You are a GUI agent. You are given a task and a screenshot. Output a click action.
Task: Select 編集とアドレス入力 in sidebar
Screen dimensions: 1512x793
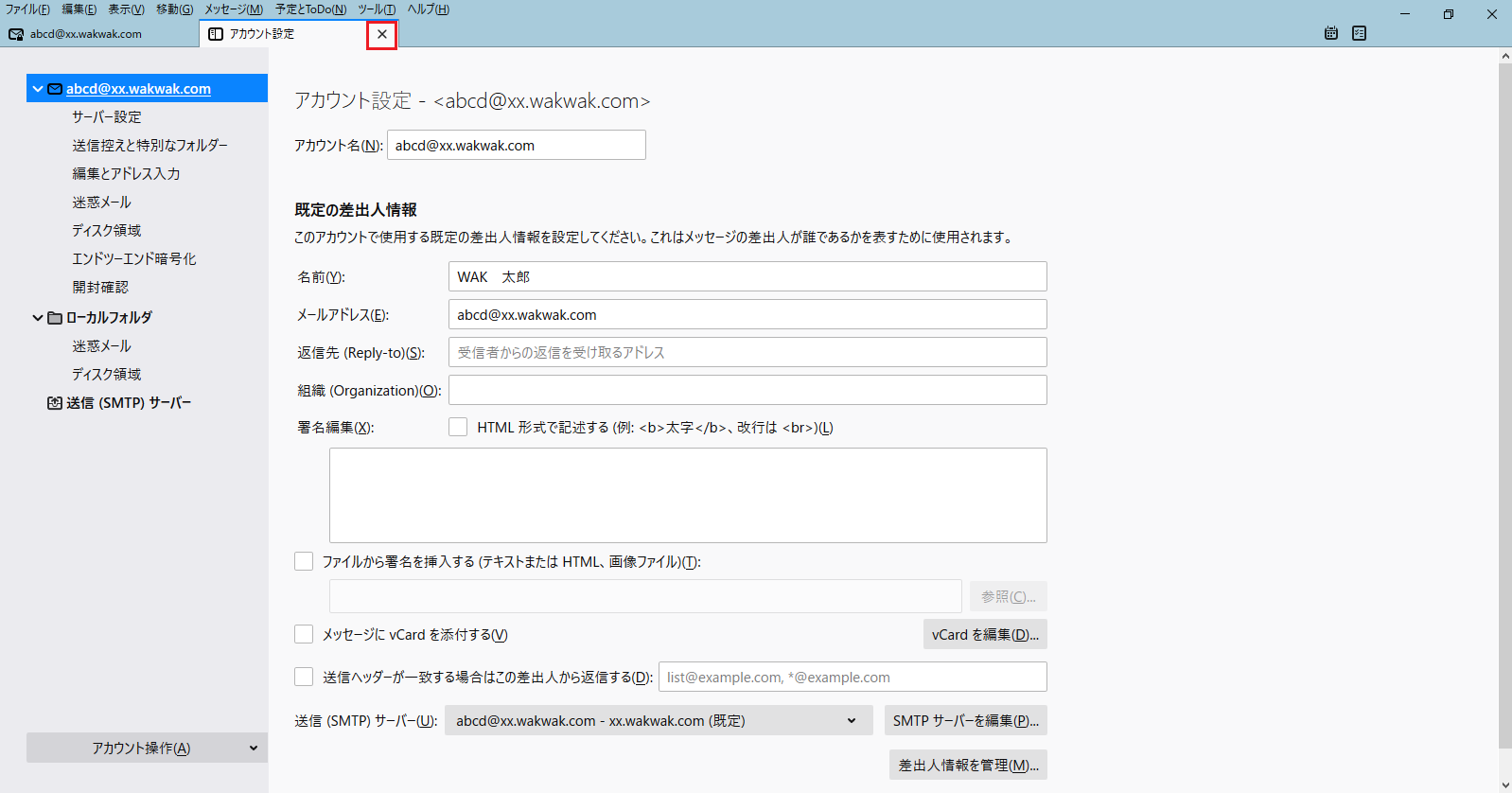(x=126, y=174)
